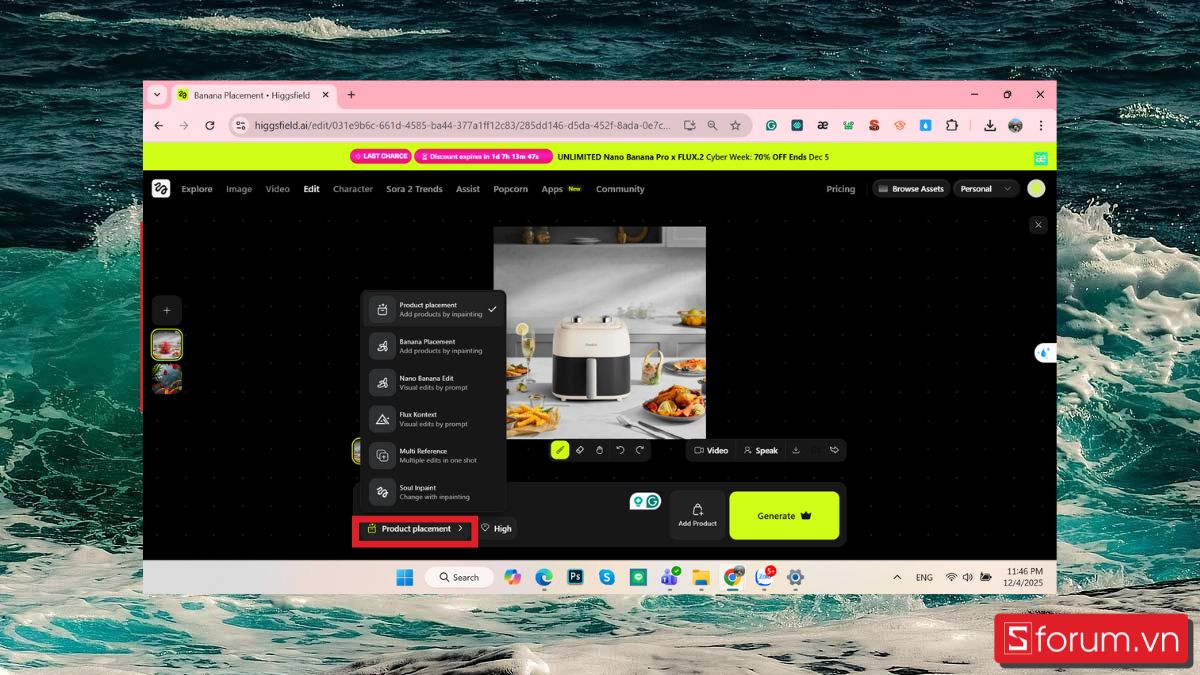
Task: Open Sora 2 Trends
Action: pyautogui.click(x=414, y=188)
